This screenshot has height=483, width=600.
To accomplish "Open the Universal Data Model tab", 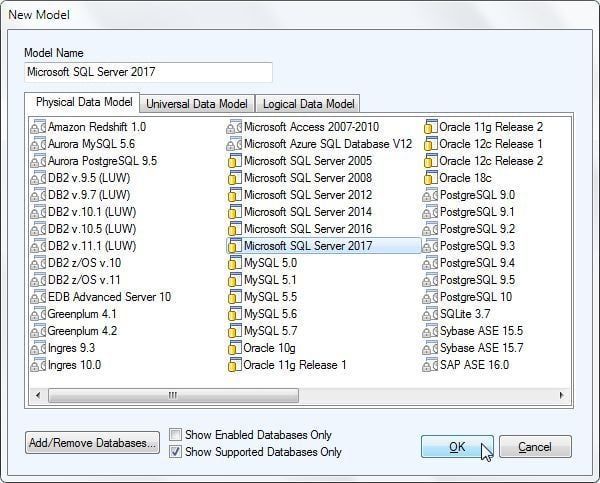I will pyautogui.click(x=197, y=104).
